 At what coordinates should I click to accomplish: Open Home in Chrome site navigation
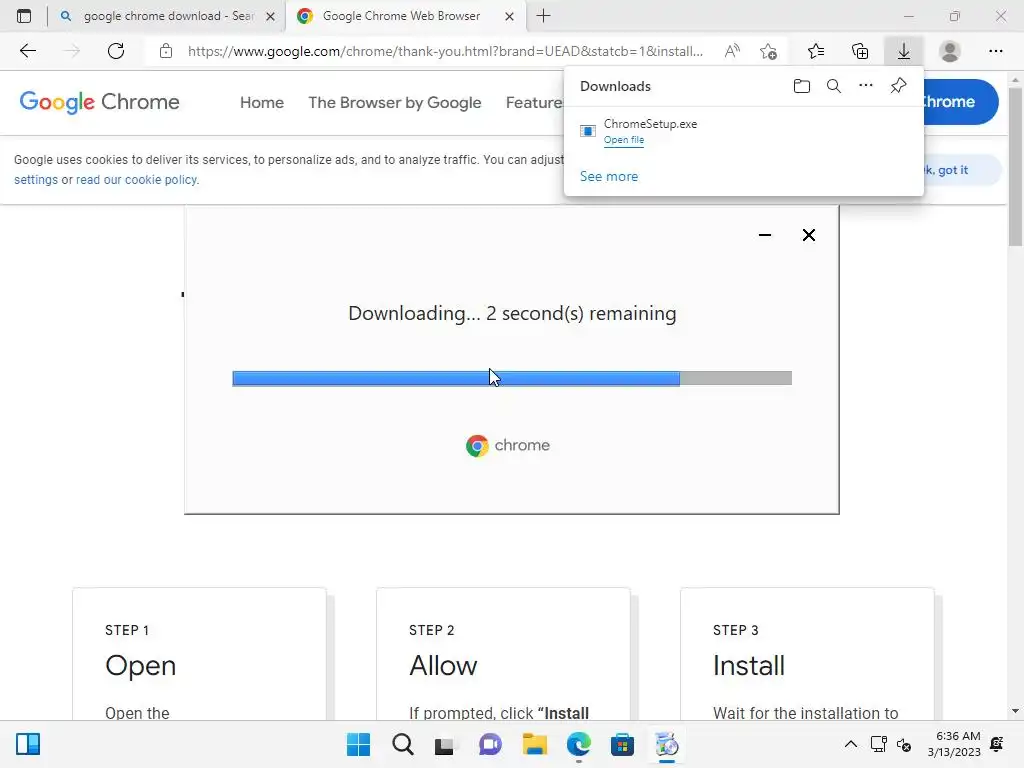tap(262, 103)
